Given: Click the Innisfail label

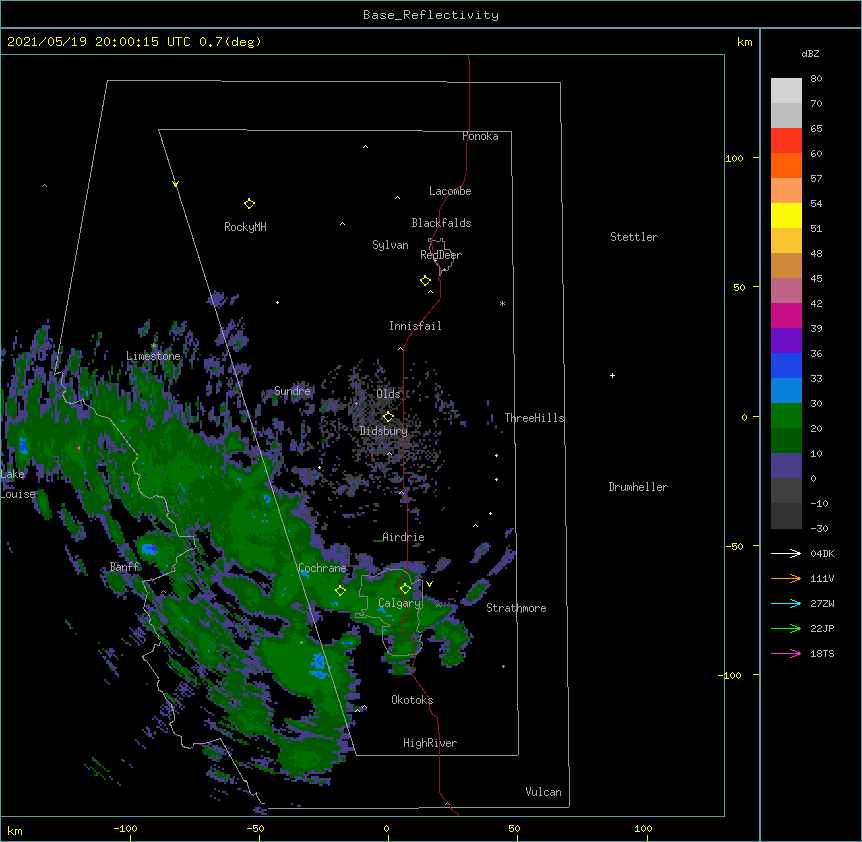Looking at the screenshot, I should [415, 326].
